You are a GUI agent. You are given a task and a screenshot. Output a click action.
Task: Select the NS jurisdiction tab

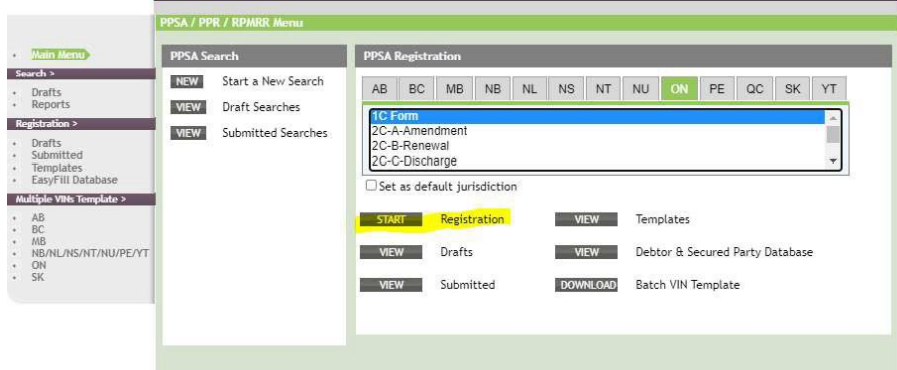coord(566,89)
